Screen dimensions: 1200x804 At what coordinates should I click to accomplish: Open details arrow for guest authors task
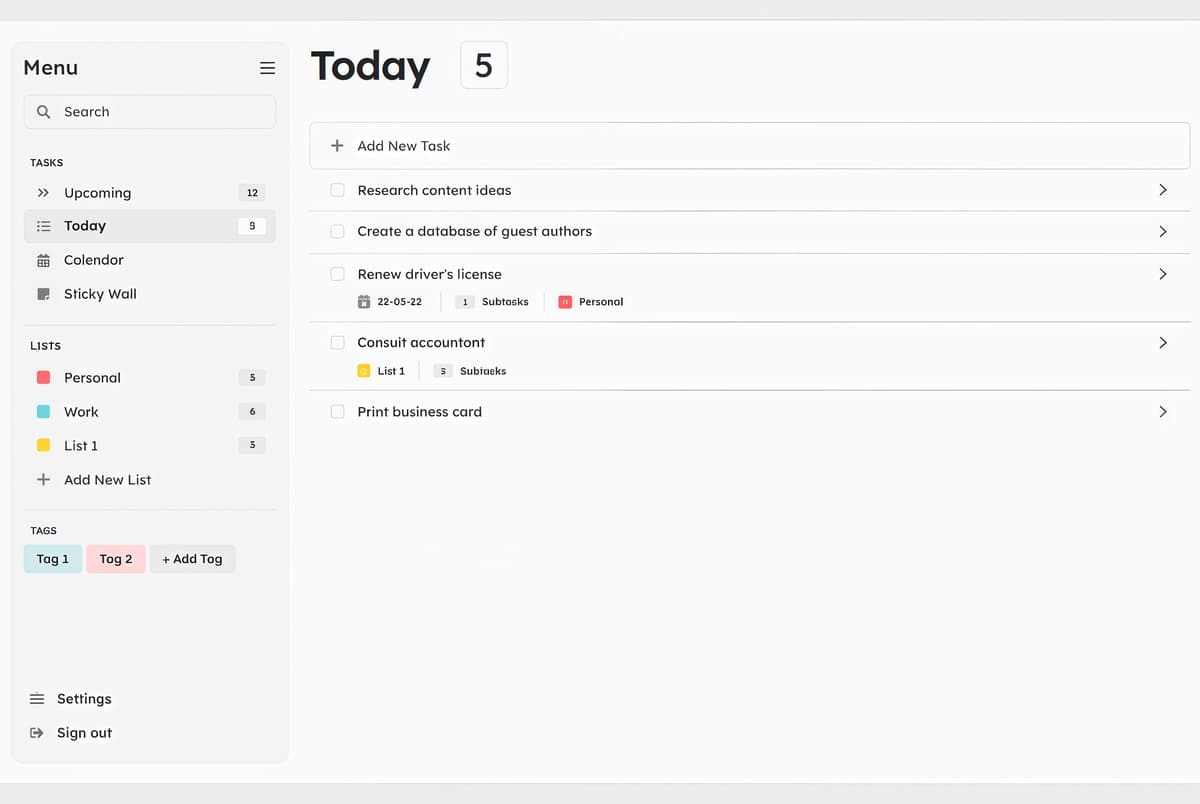1162,231
